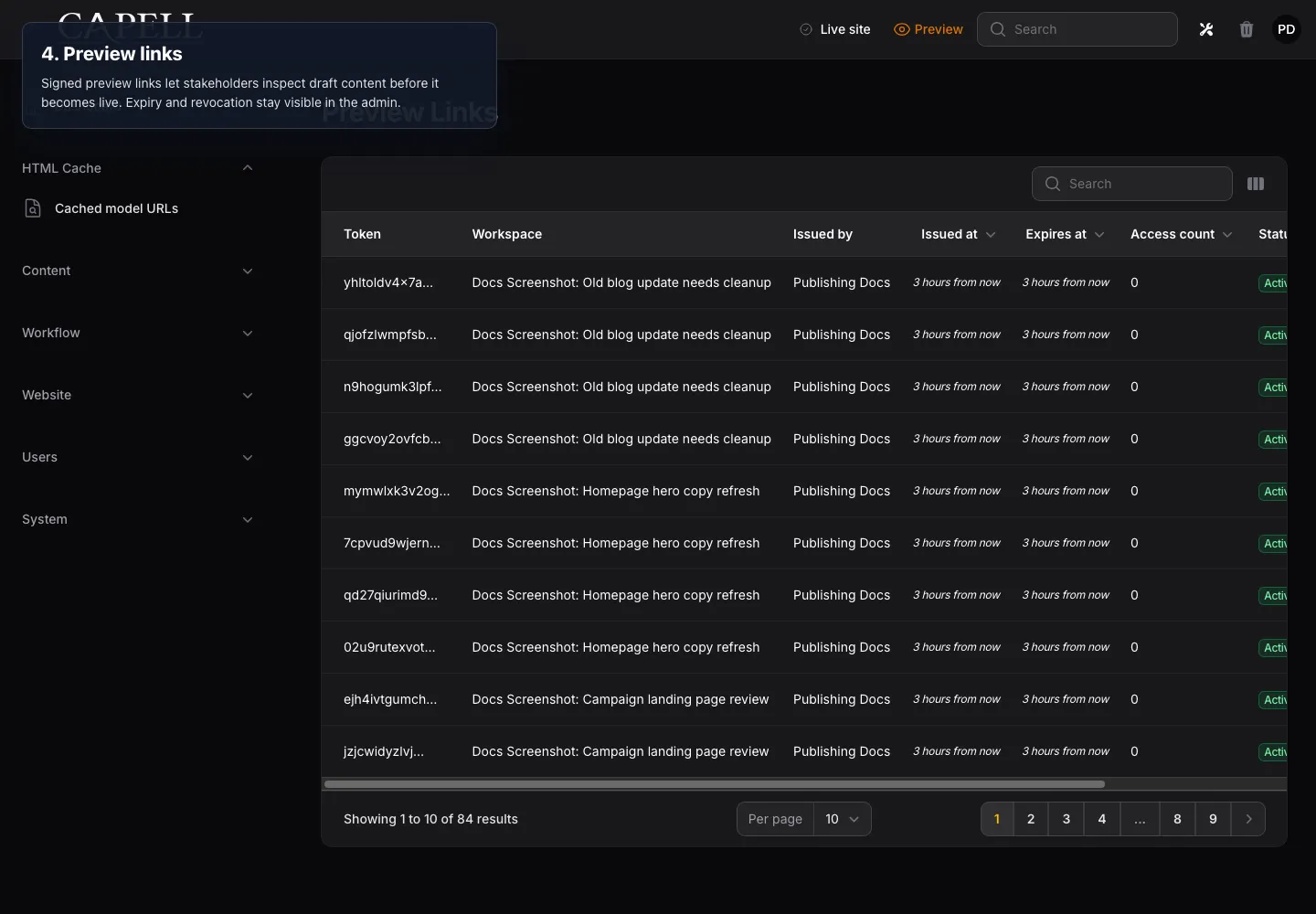Click token yhltoldv4x7a...
The height and width of the screenshot is (914, 1316).
click(x=388, y=282)
